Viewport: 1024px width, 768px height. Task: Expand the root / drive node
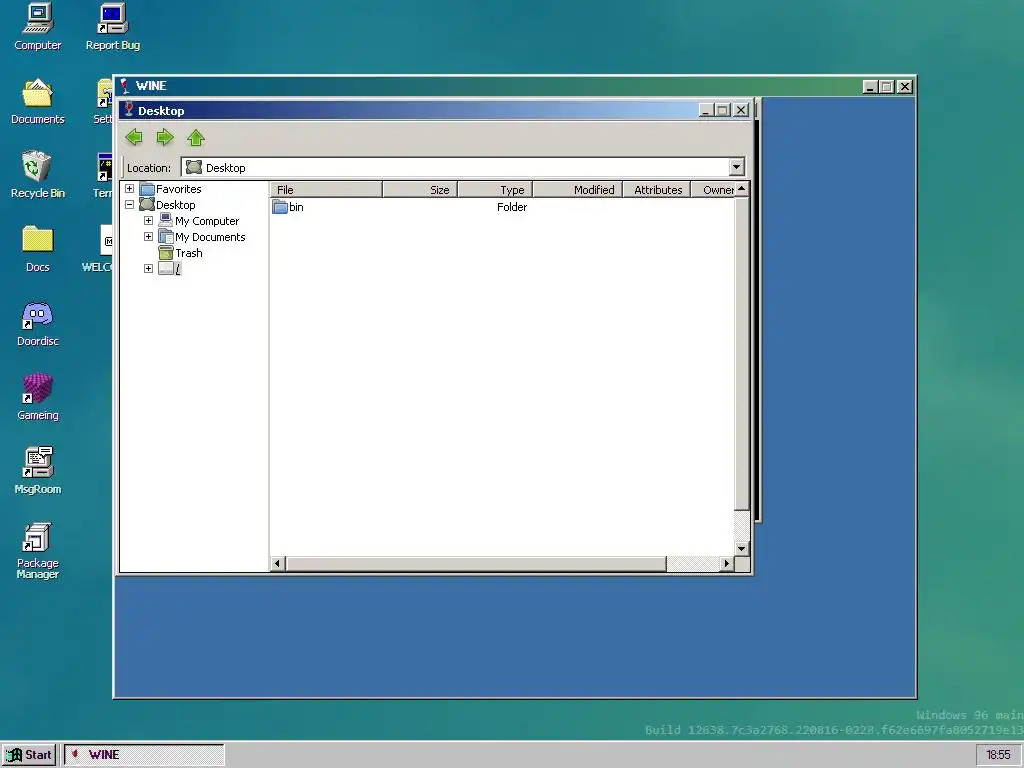coord(148,268)
